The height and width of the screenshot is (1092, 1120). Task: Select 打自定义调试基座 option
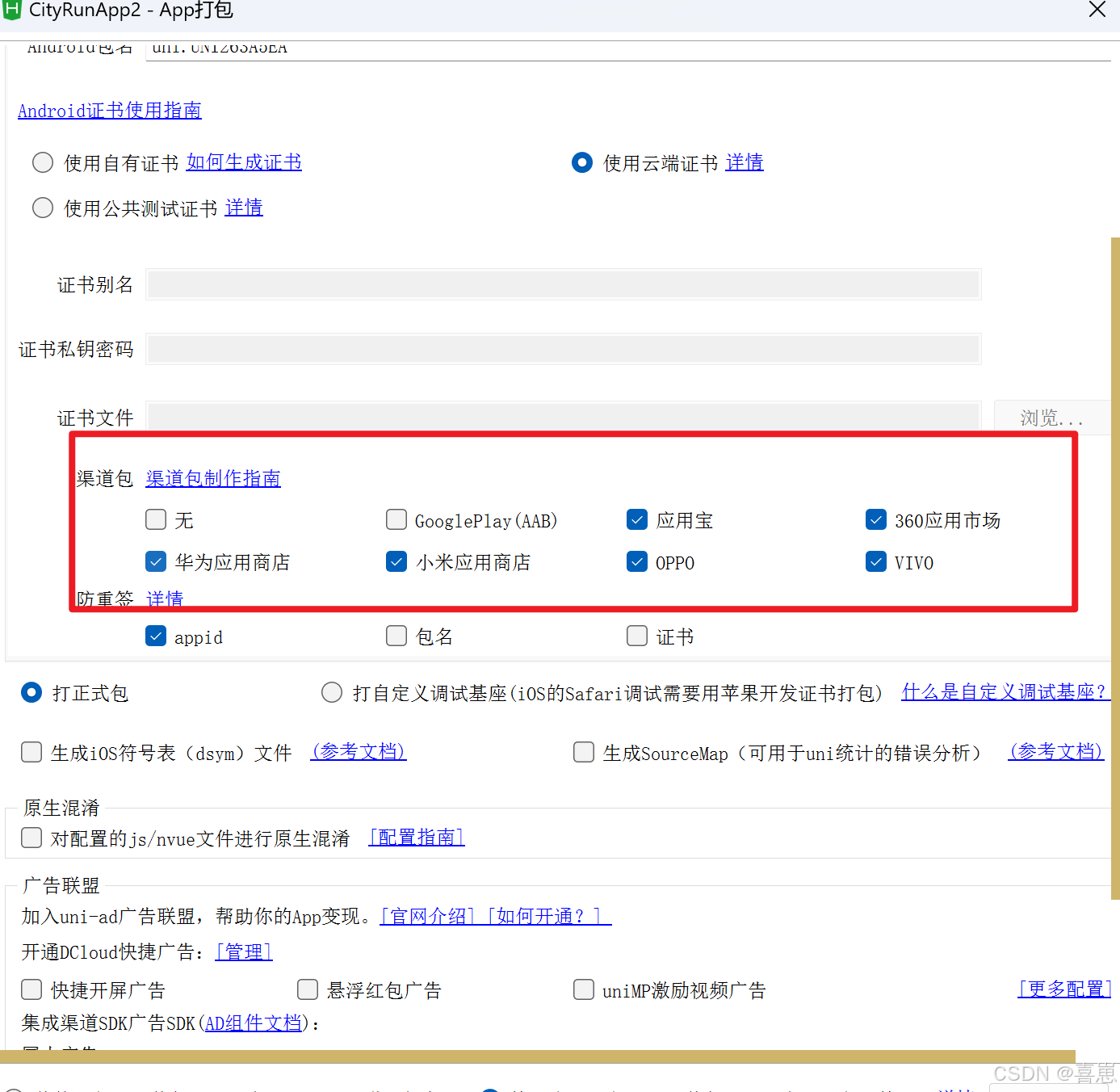(332, 692)
